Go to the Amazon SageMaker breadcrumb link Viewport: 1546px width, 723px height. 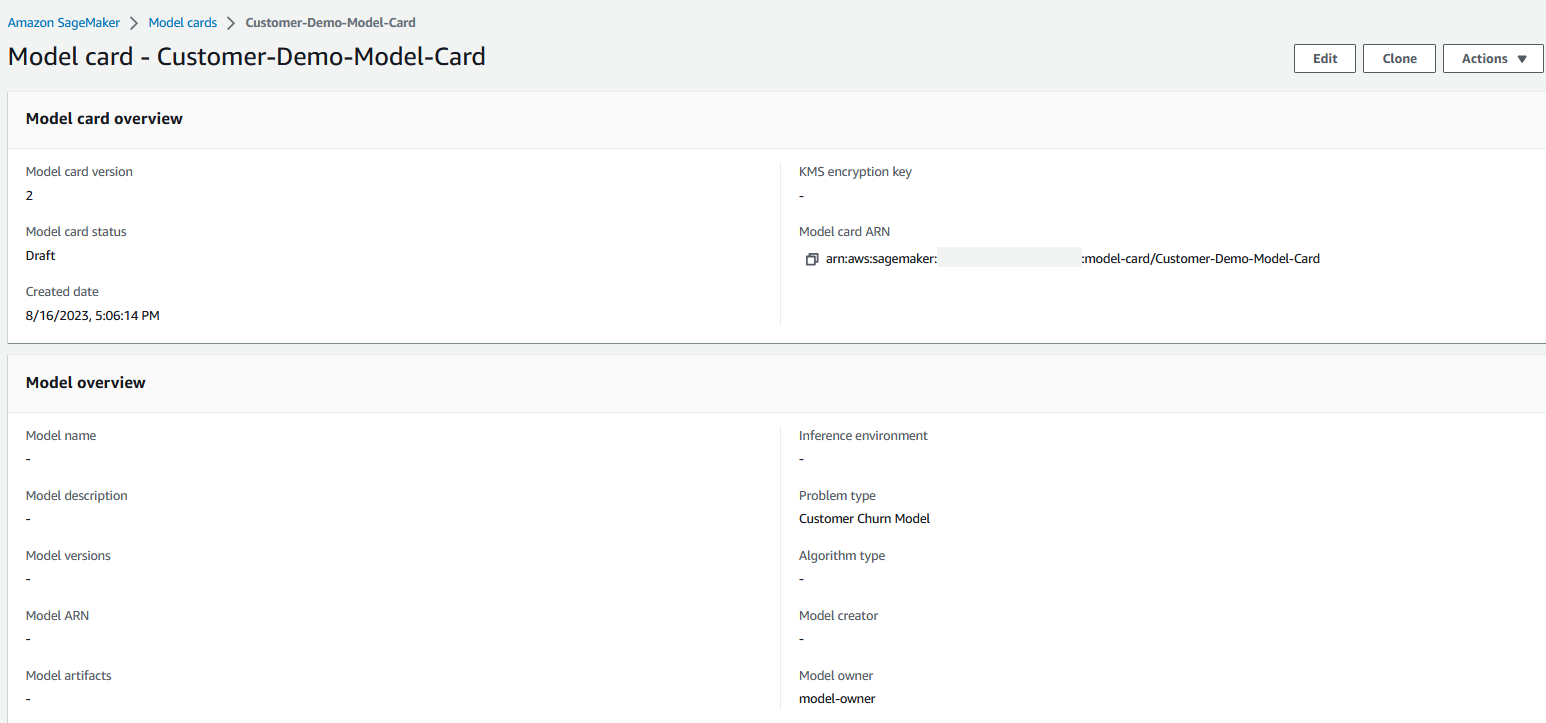click(x=63, y=22)
